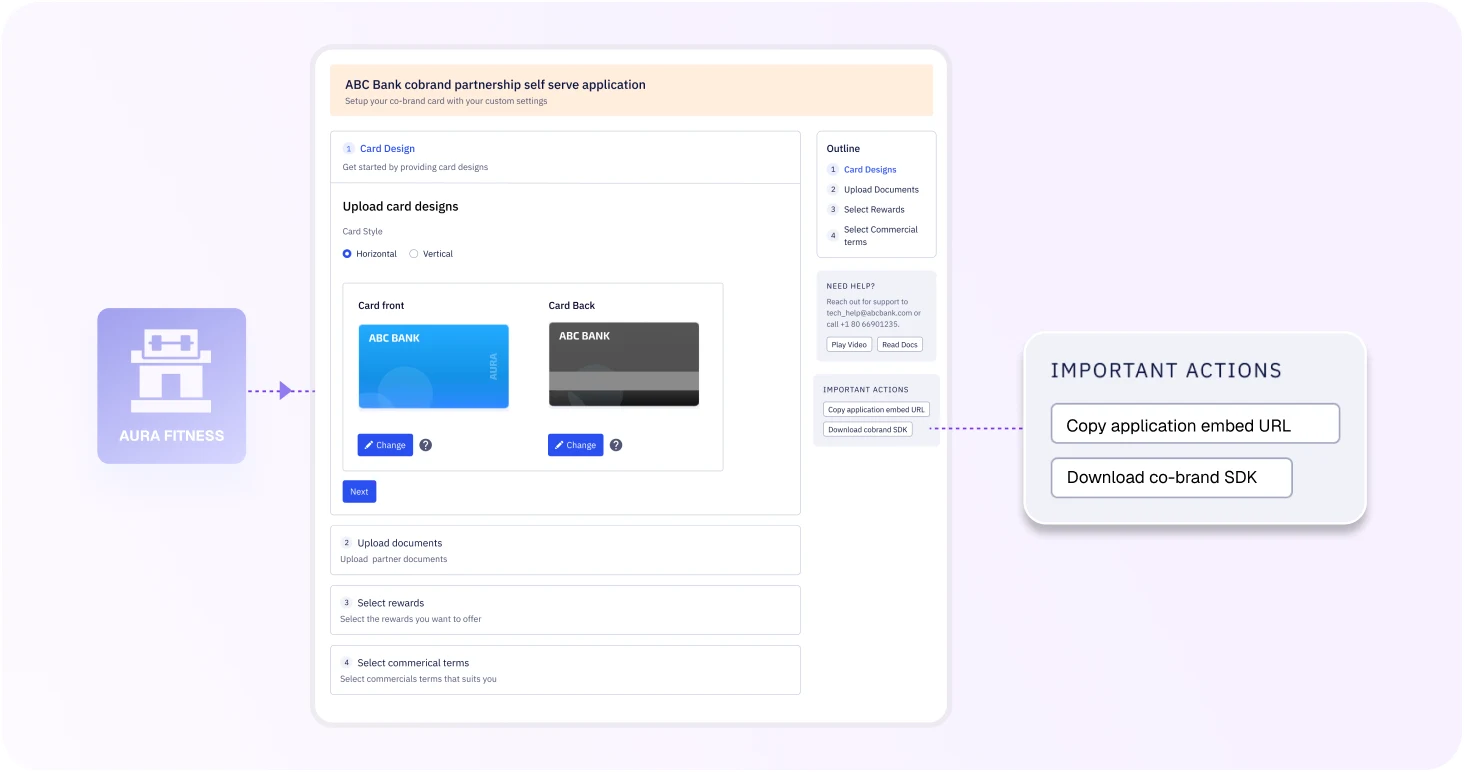Screen dimensions: 1464x772
Task: Click the Aura Fitness logo tile
Action: [x=171, y=385]
